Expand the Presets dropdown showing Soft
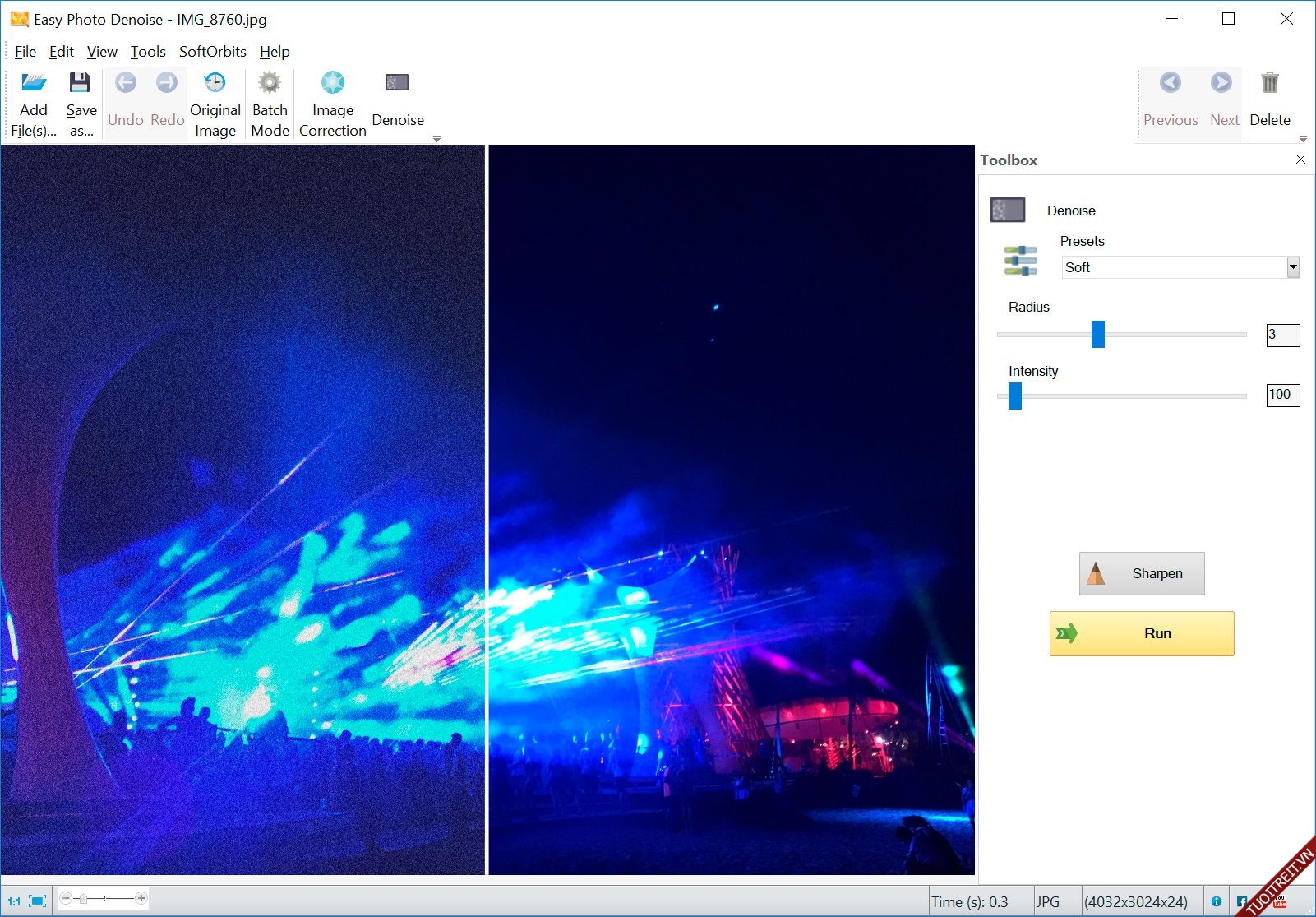Screen dimensions: 1316x917 point(1292,266)
